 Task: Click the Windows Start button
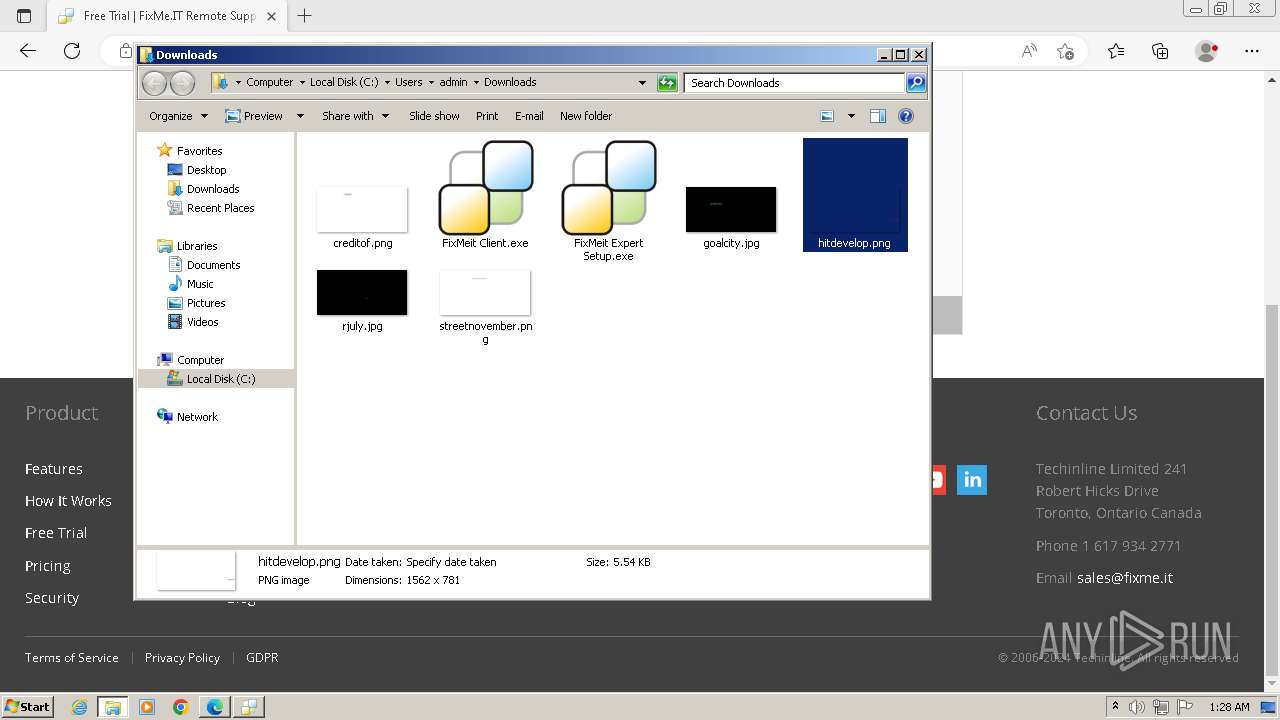(27, 707)
